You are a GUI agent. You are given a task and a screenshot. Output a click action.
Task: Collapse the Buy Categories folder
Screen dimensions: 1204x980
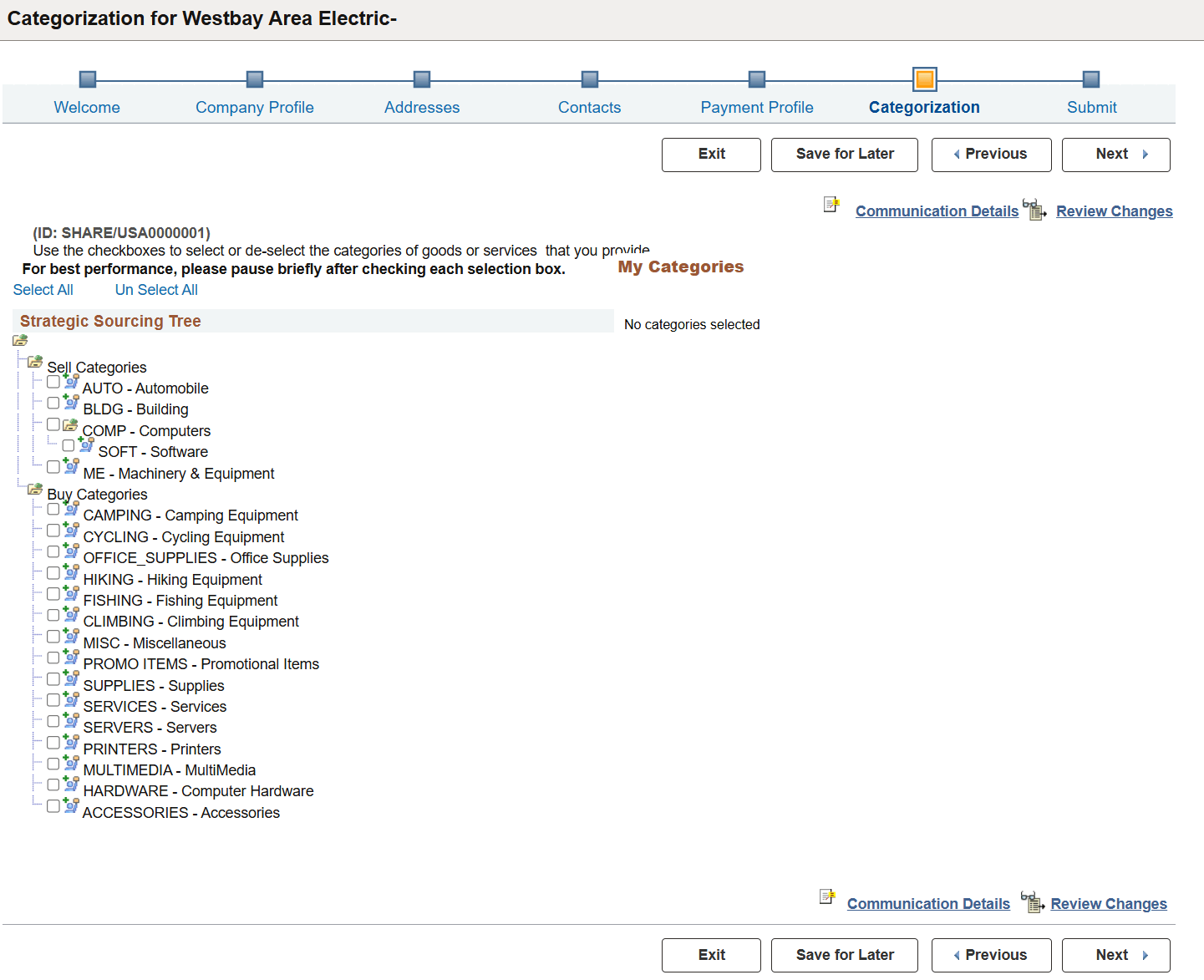coord(35,488)
